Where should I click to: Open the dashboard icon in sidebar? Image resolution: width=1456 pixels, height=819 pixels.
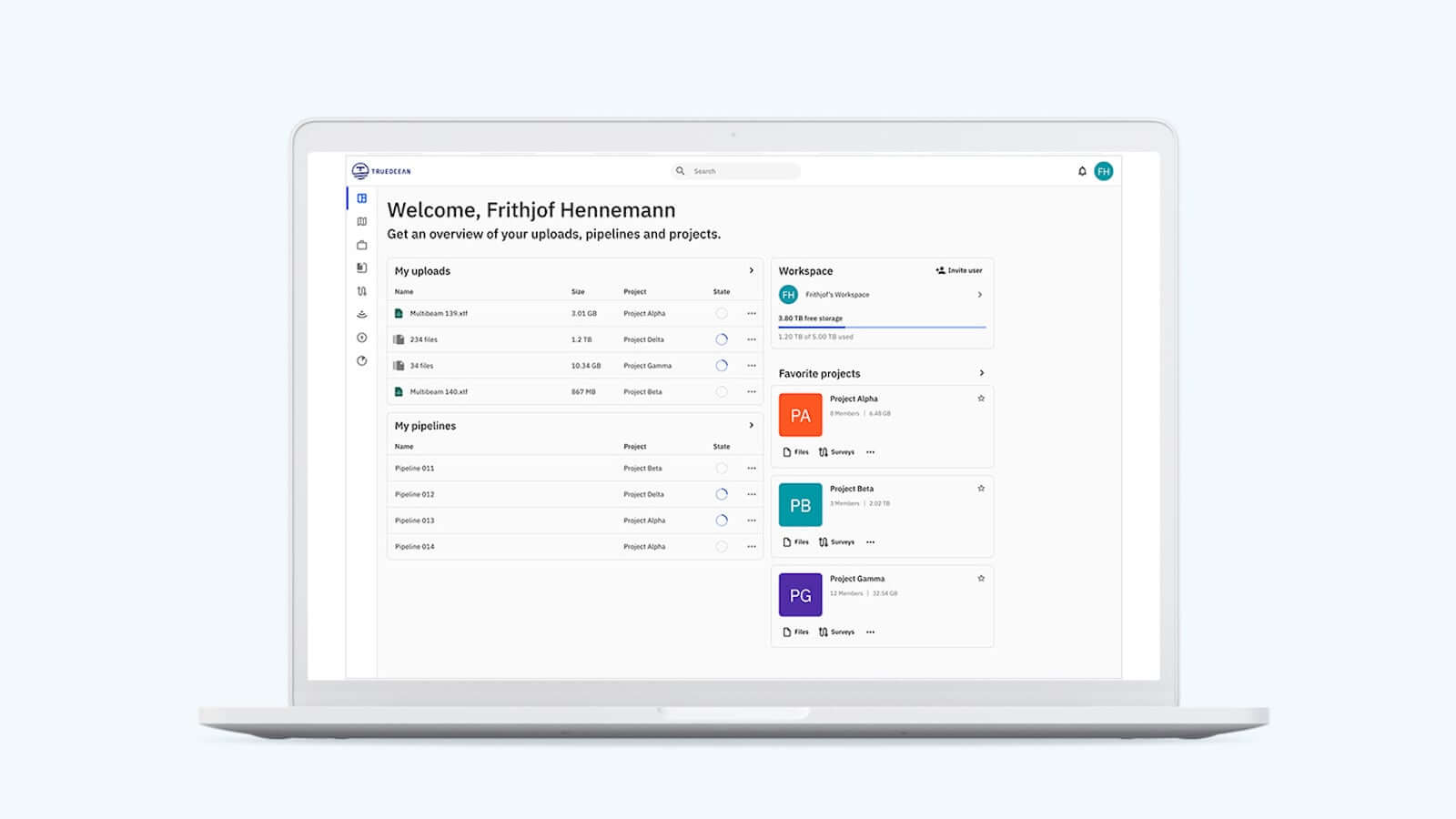[362, 198]
